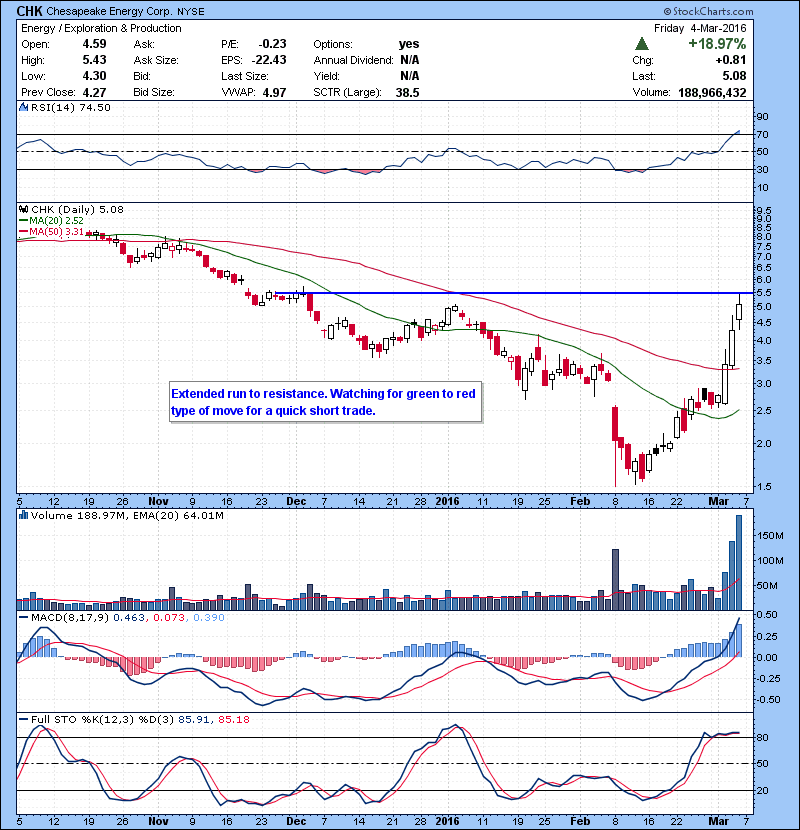The height and width of the screenshot is (830, 800).
Task: Click the RSI(14) indicator chart icon
Action: [x=23, y=107]
